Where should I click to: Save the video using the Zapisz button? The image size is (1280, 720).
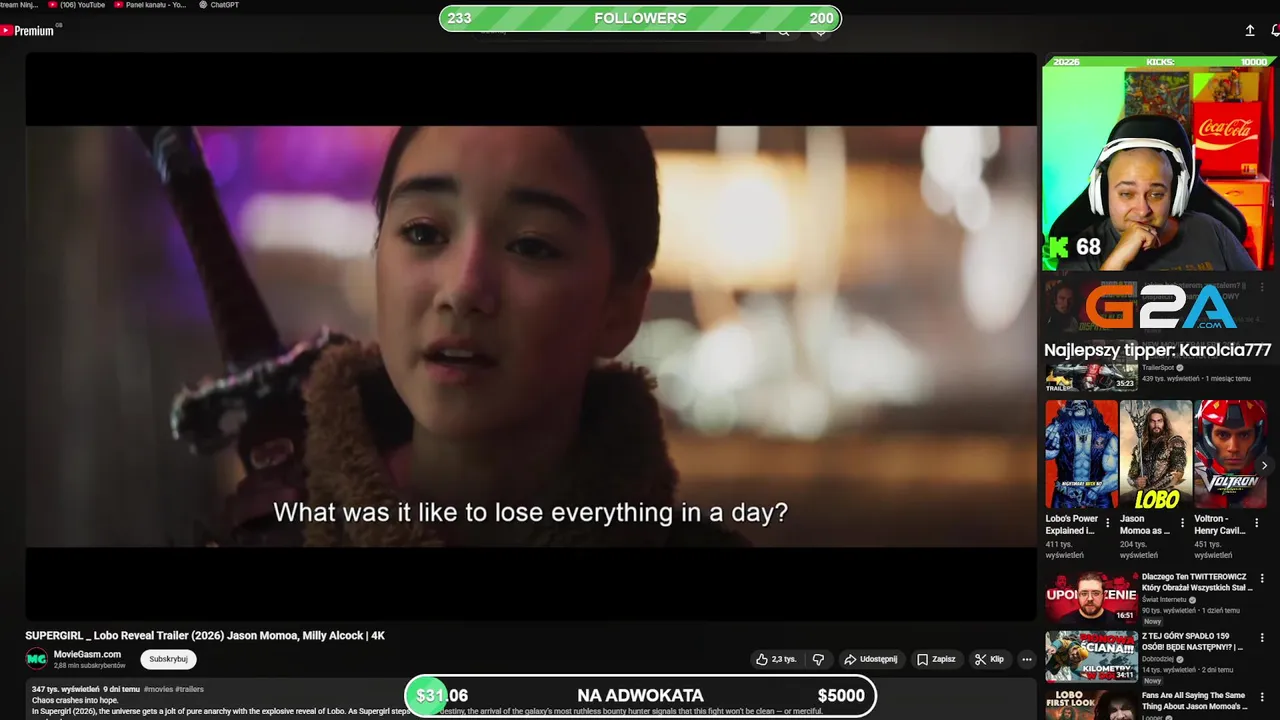[936, 660]
